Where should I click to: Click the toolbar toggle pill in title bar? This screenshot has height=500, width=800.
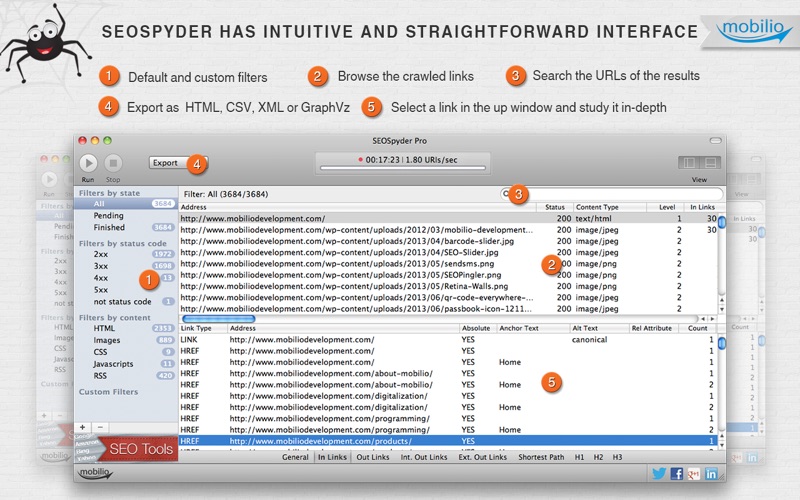716,140
